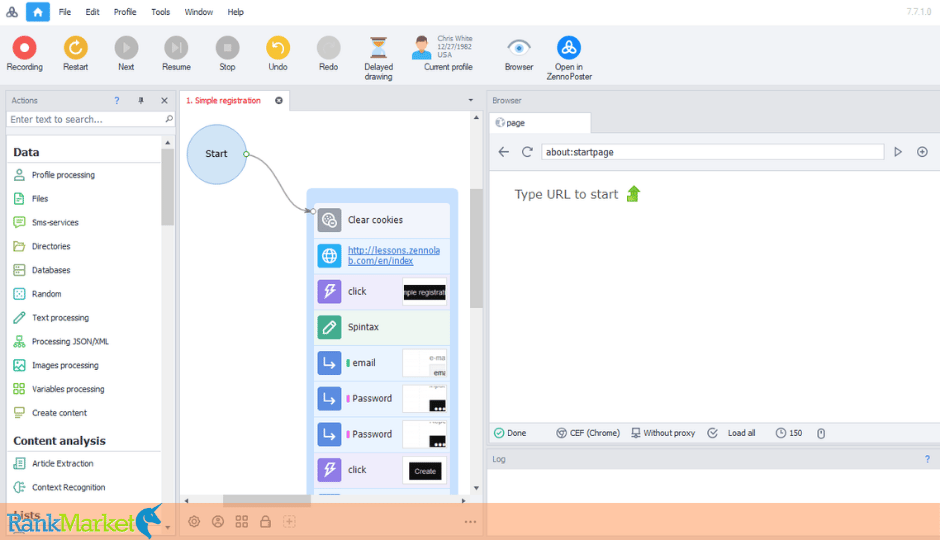The width and height of the screenshot is (940, 540).
Task: Open the Profile menu
Action: click(x=125, y=12)
